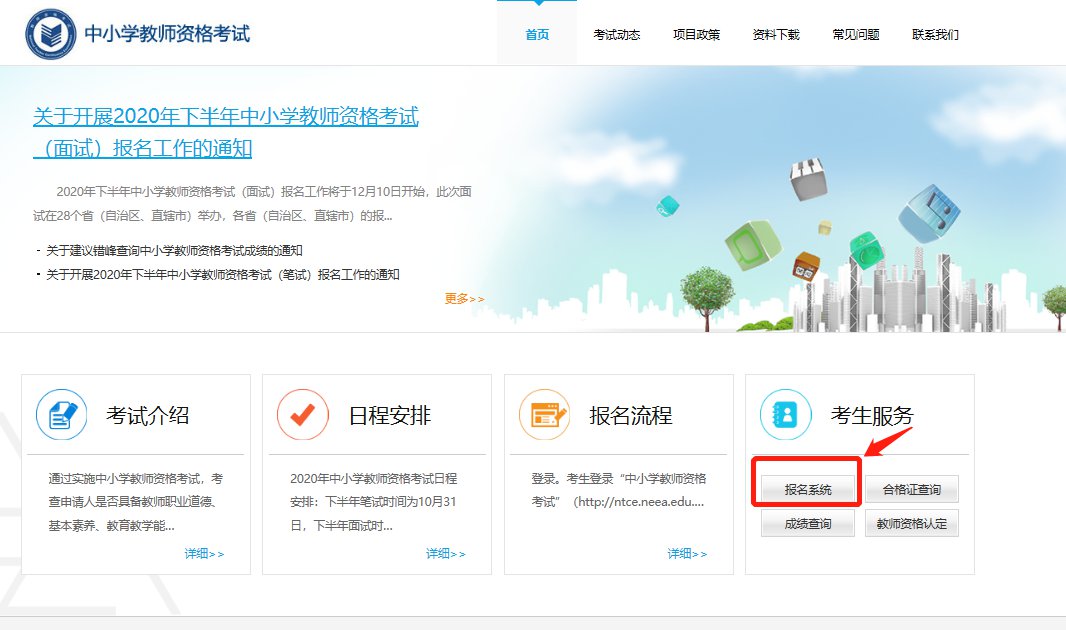
Task: Select 资料下载 in the navigation bar
Action: (x=776, y=35)
